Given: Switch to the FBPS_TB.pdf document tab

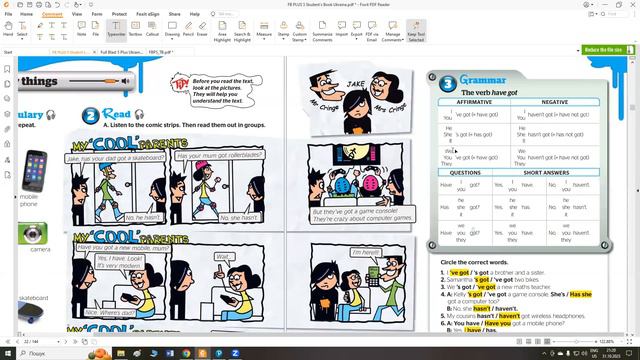Looking at the screenshot, I should click(x=161, y=52).
